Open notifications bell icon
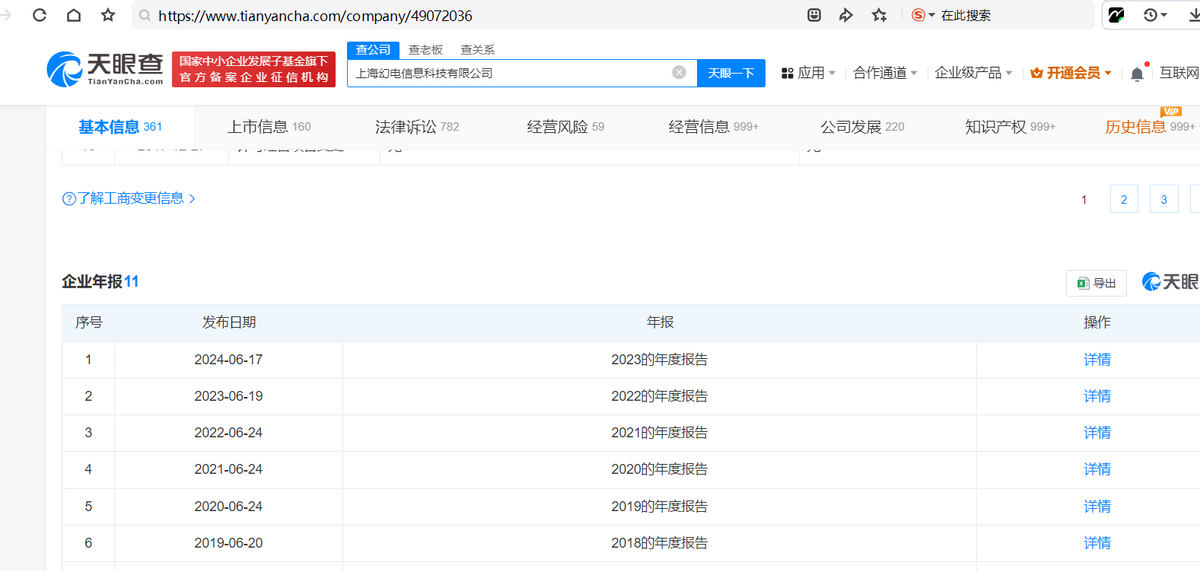1200x571 pixels. click(x=1137, y=73)
